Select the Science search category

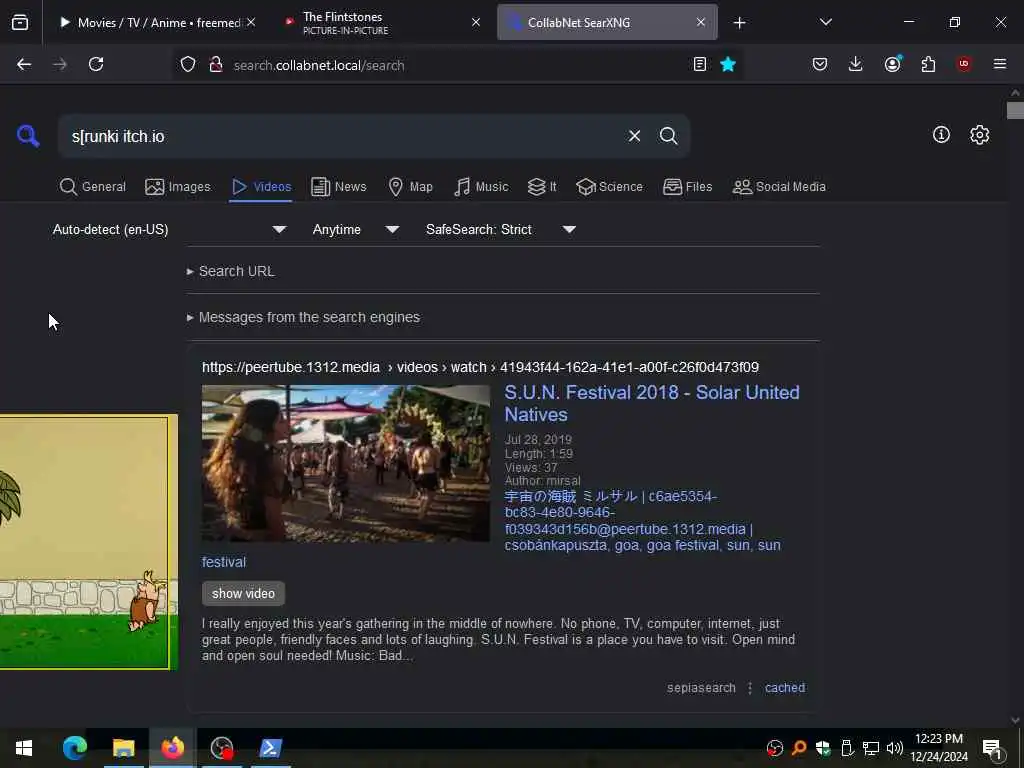609,187
